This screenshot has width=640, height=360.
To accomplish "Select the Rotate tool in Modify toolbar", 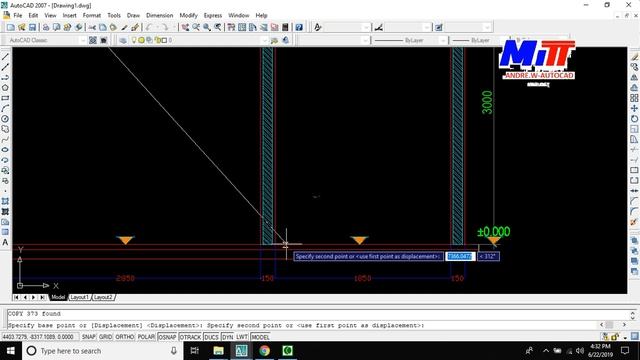I will (634, 119).
